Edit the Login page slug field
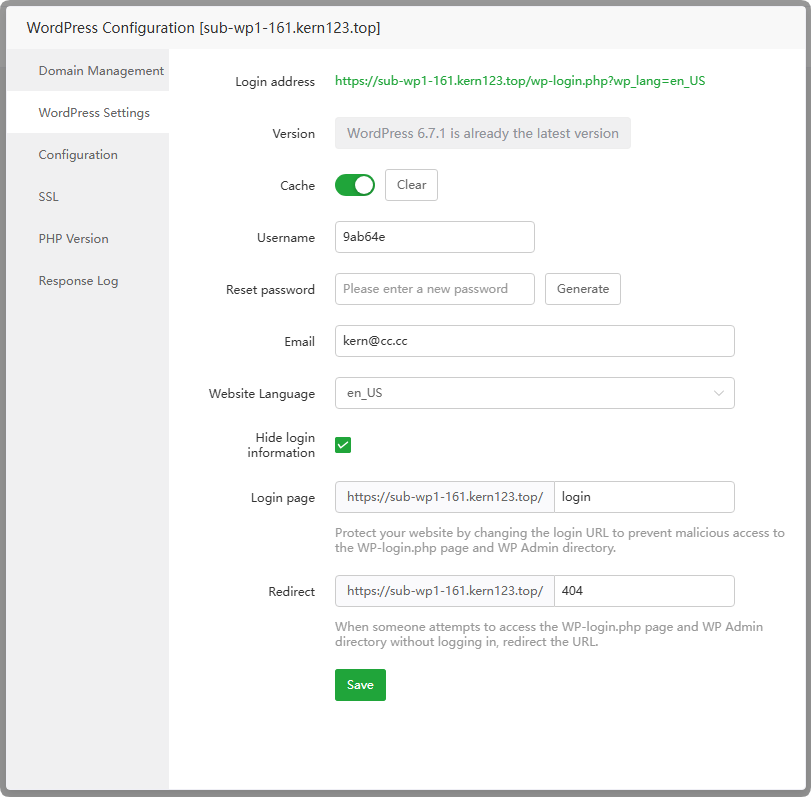The height and width of the screenshot is (797, 811). click(x=644, y=497)
